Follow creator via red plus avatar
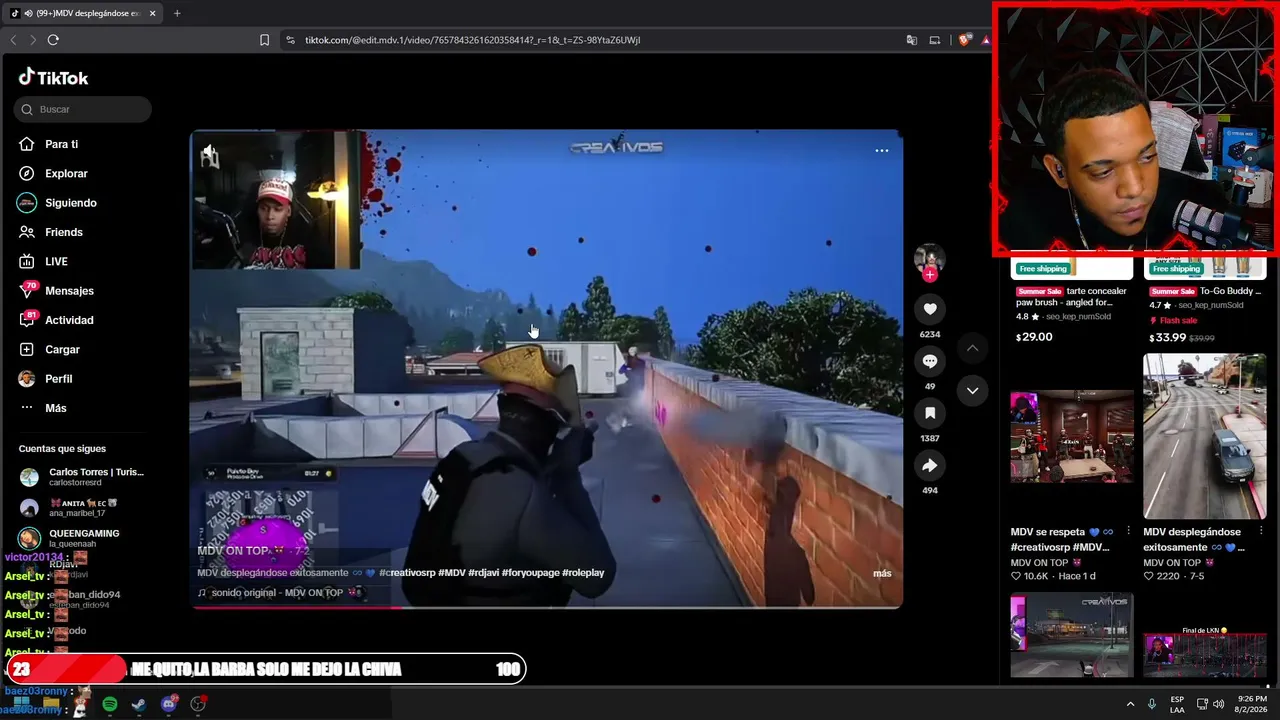 [x=930, y=275]
